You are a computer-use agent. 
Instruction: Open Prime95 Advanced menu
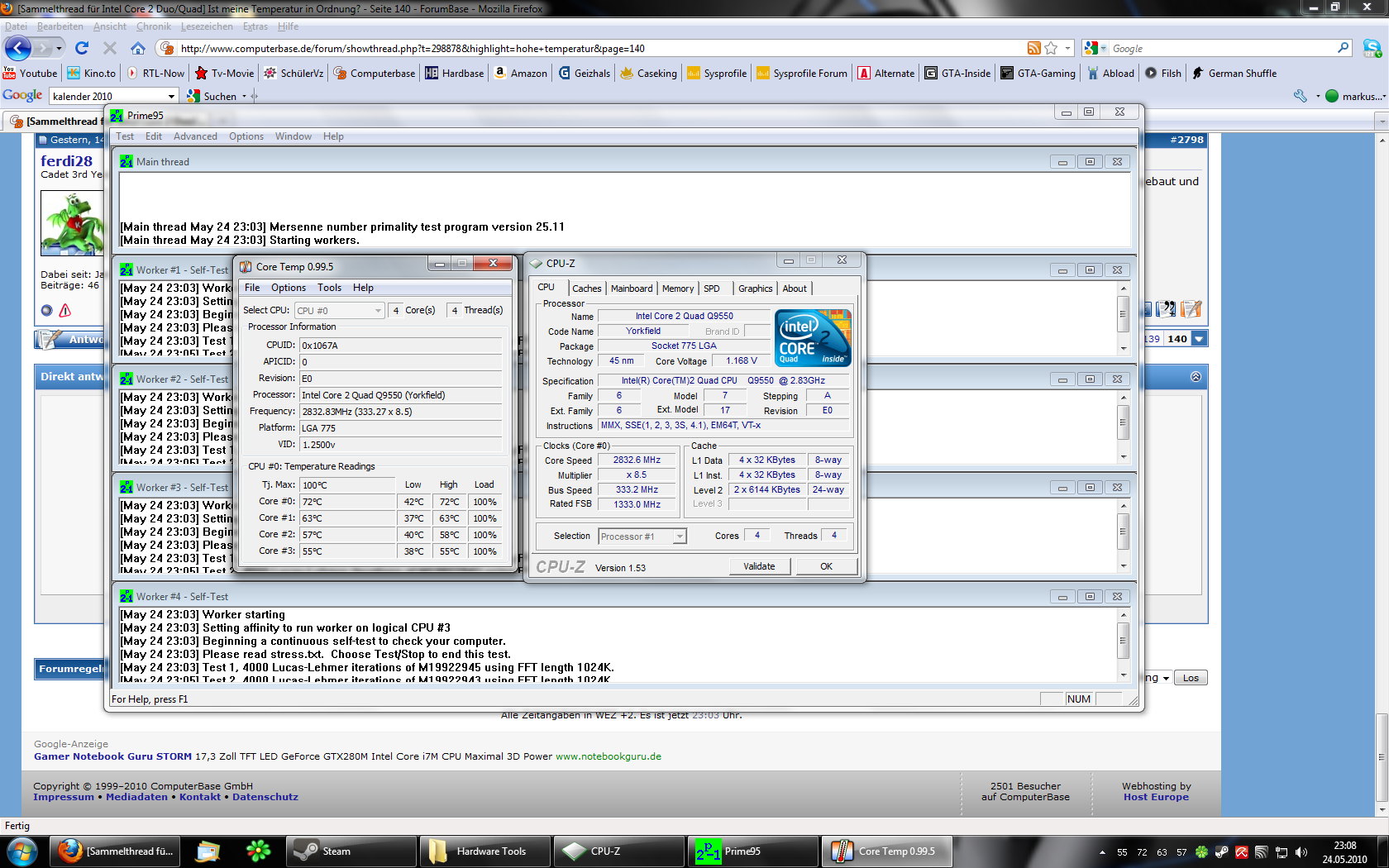click(195, 136)
